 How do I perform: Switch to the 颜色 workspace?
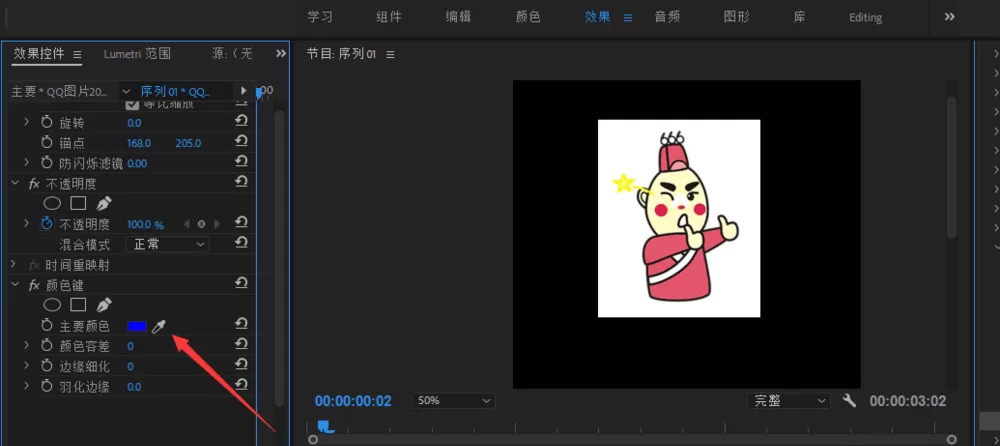click(x=527, y=17)
